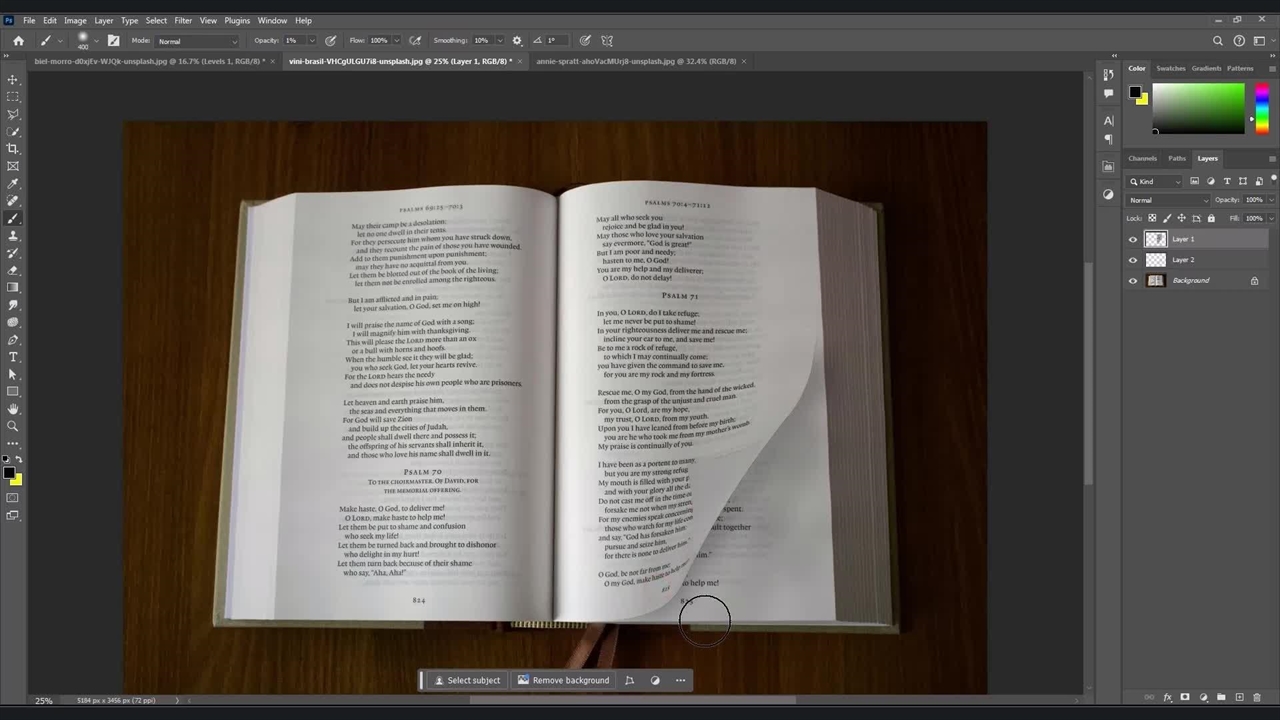Open the brush Mode dropdown
Viewport: 1280px width, 720px height.
pos(197,41)
